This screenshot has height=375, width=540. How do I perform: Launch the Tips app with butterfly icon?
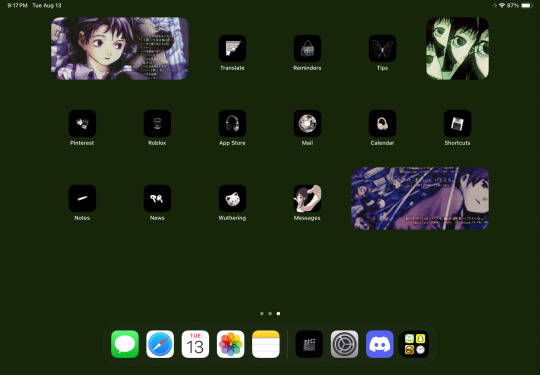pos(382,49)
